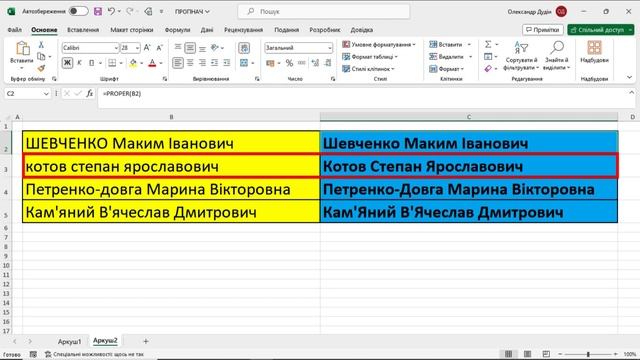The image size is (640, 360).
Task: Open Cell Styles (Стилі клітинок) dropdown
Action: pyautogui.click(x=368, y=69)
